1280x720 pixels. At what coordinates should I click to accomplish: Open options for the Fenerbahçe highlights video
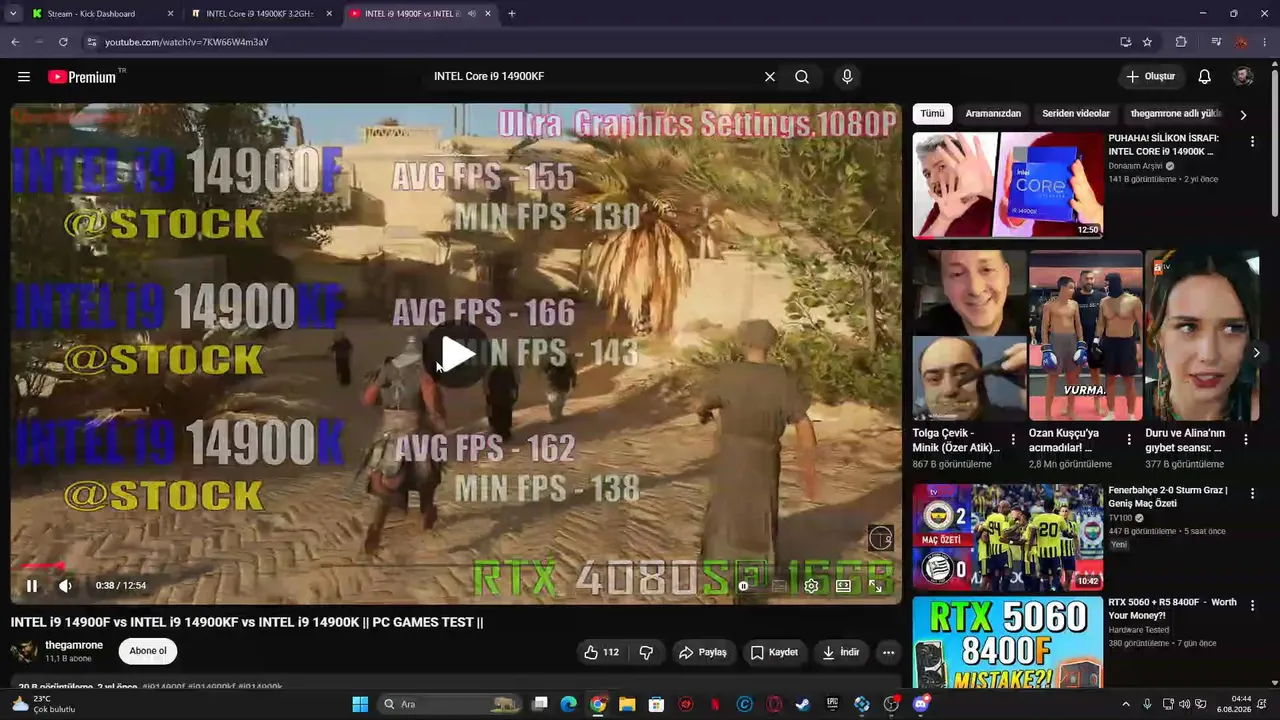(1252, 492)
